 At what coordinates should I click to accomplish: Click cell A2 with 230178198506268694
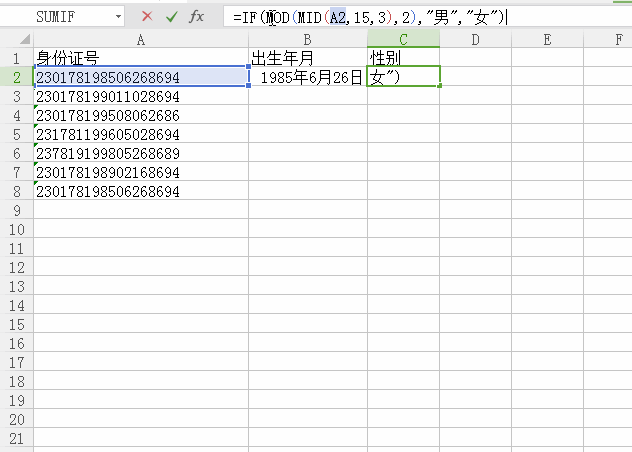[141, 77]
